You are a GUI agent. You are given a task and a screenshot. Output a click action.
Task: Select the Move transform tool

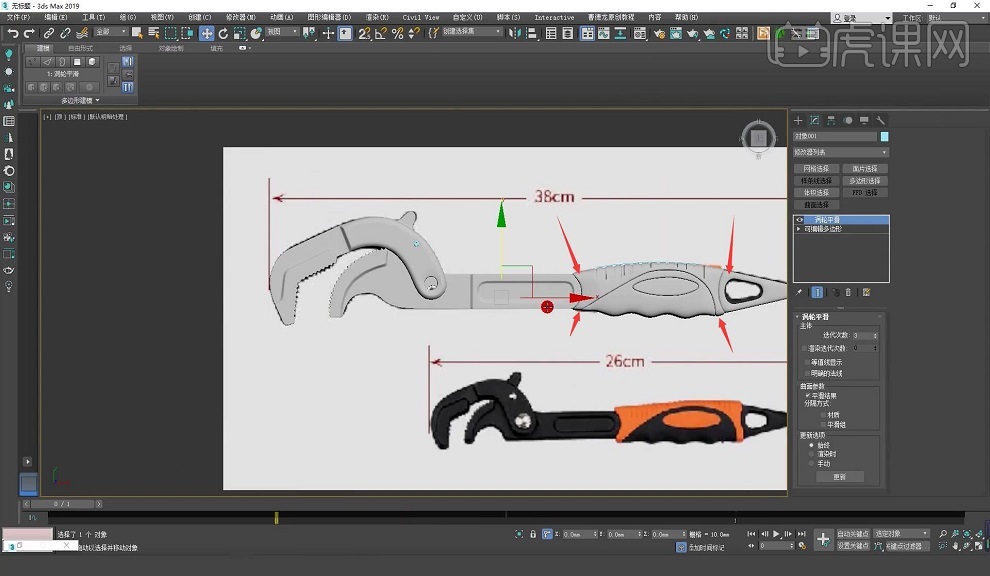click(206, 33)
